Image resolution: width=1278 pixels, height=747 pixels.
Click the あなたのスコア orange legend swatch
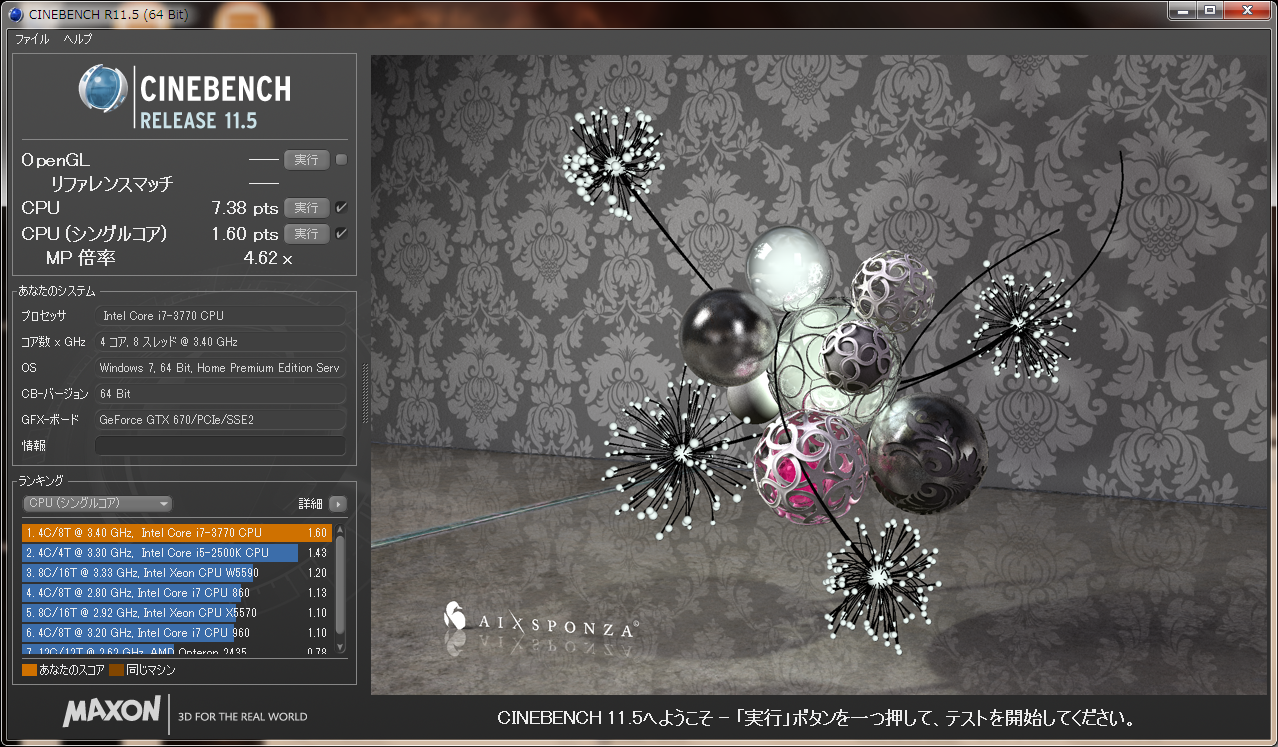click(x=29, y=670)
